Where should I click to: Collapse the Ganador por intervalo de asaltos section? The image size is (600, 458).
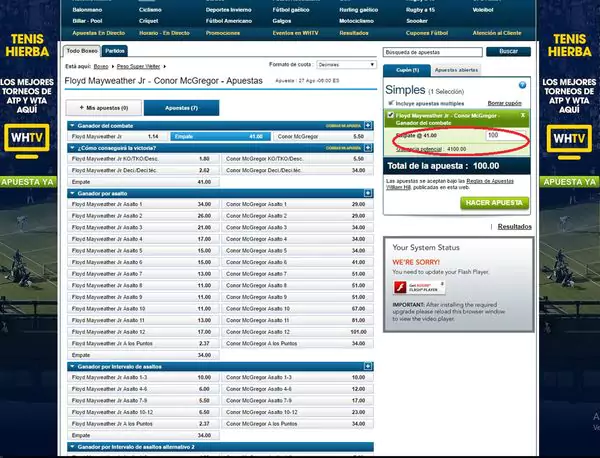coord(72,367)
